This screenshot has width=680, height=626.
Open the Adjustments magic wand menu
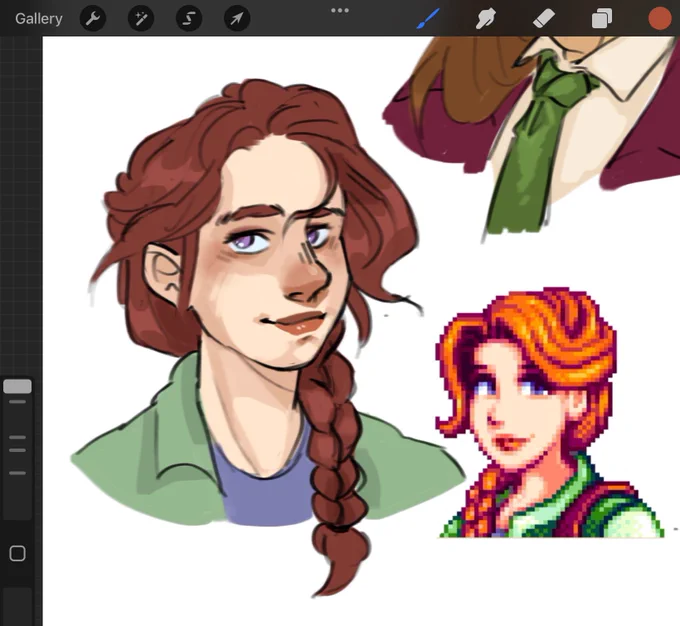click(141, 19)
